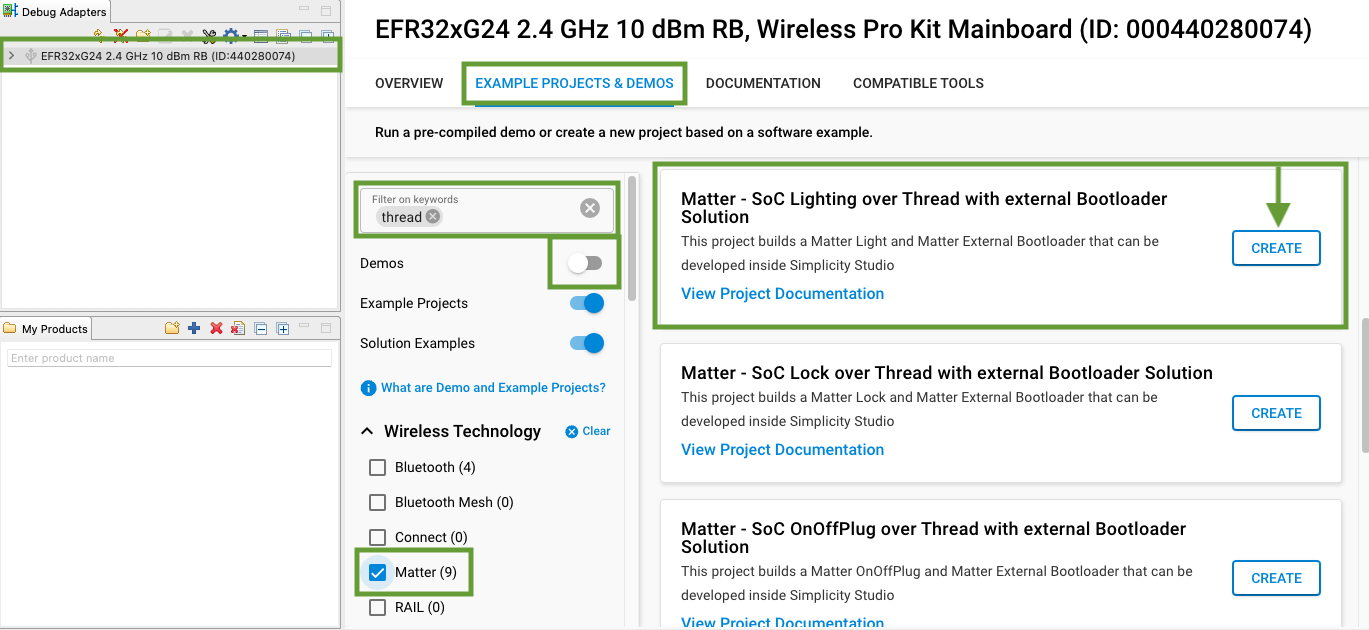This screenshot has height=630, width=1369.
Task: Click the new folder icon in My Products
Action: [172, 328]
